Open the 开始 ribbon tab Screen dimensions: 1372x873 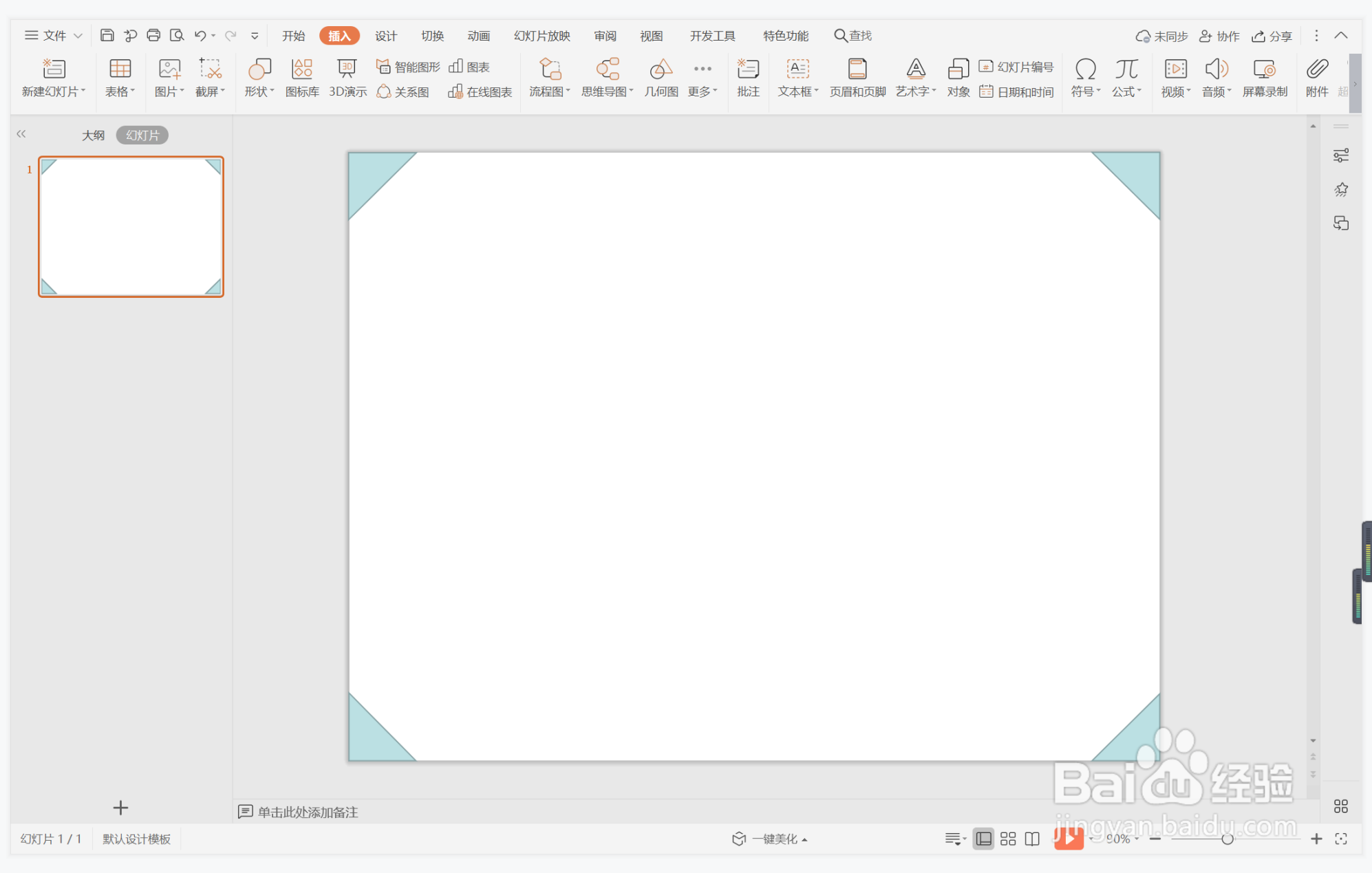click(x=293, y=36)
